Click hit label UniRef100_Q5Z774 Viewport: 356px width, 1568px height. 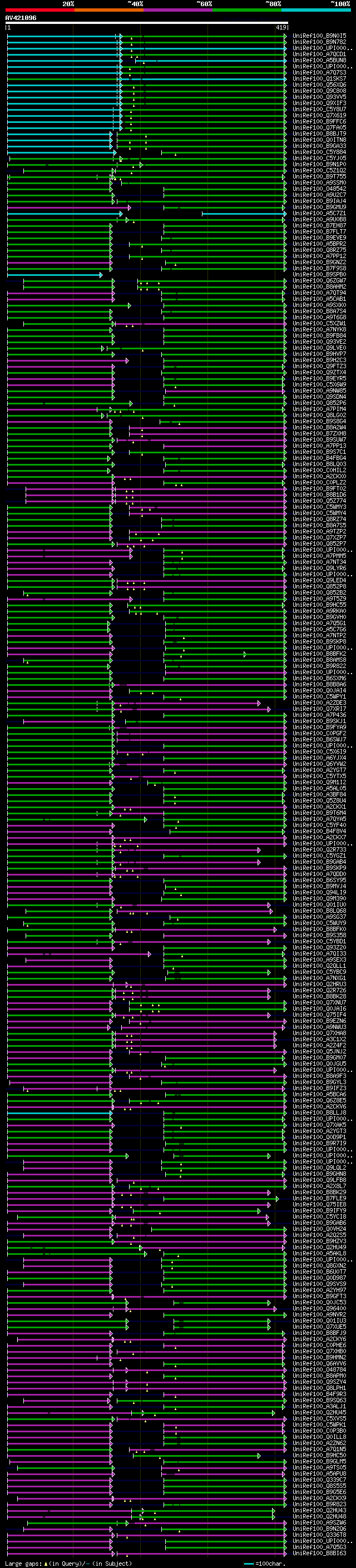pyautogui.click(x=319, y=501)
